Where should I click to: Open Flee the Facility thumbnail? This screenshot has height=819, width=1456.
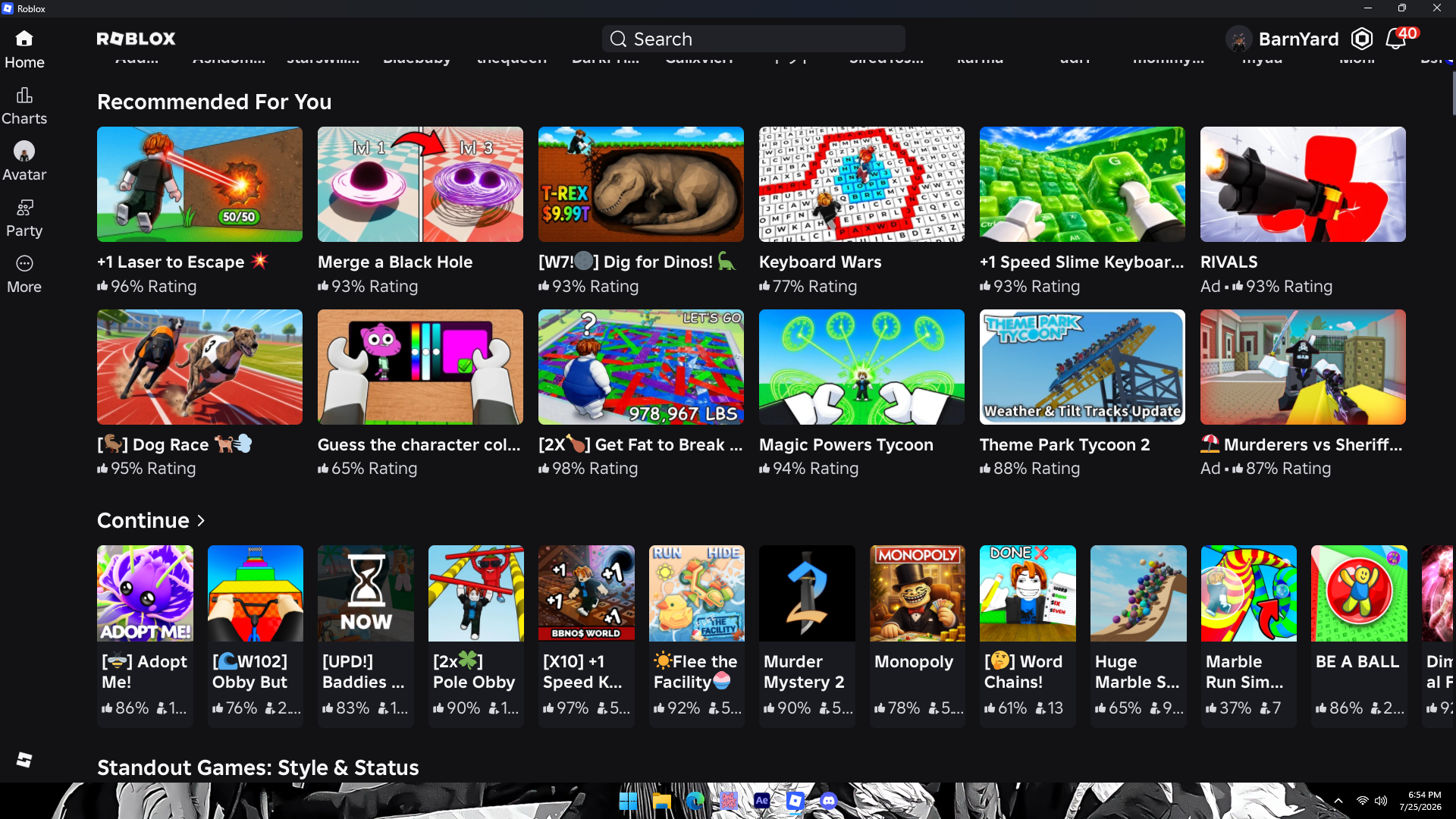[x=697, y=593]
